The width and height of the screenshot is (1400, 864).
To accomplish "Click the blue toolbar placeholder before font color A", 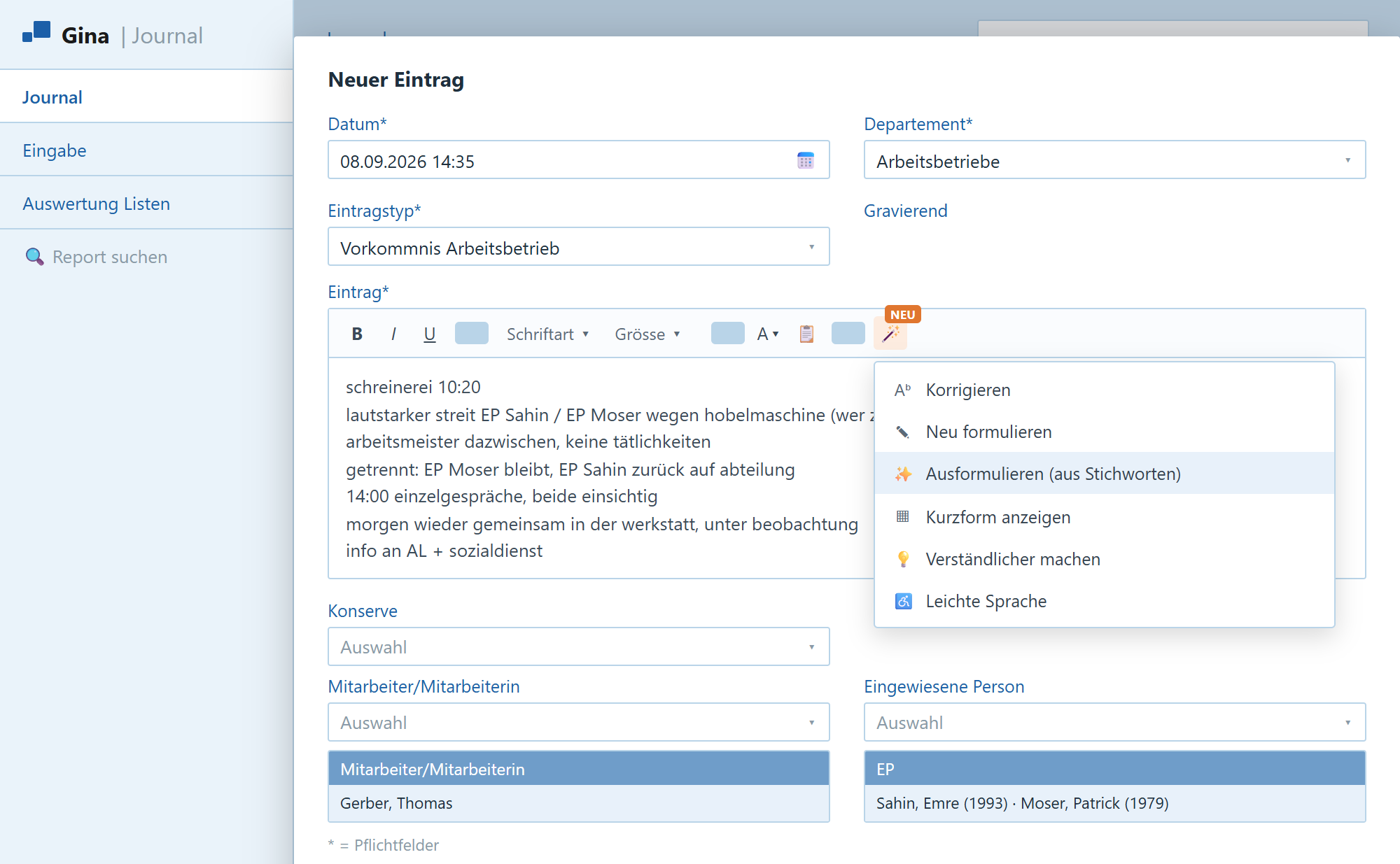I will tap(728, 333).
